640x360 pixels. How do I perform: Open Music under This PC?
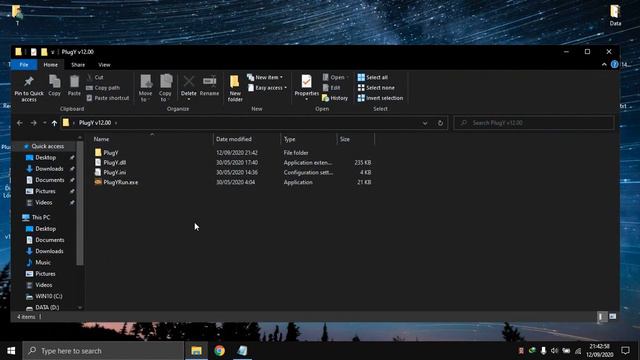[x=43, y=262]
